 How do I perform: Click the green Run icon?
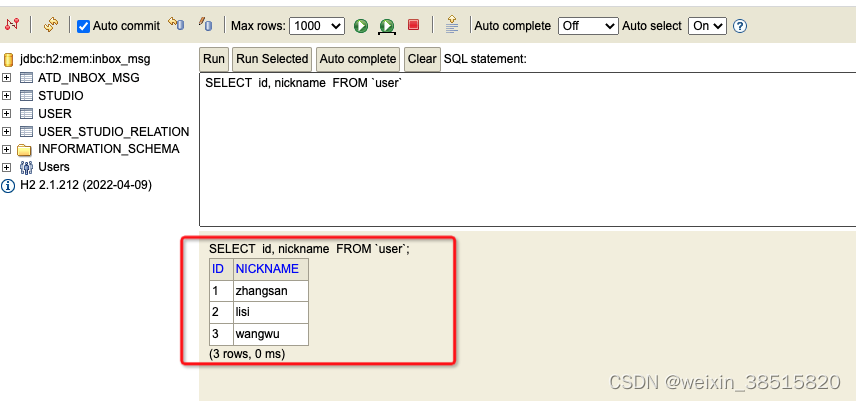tap(361, 25)
